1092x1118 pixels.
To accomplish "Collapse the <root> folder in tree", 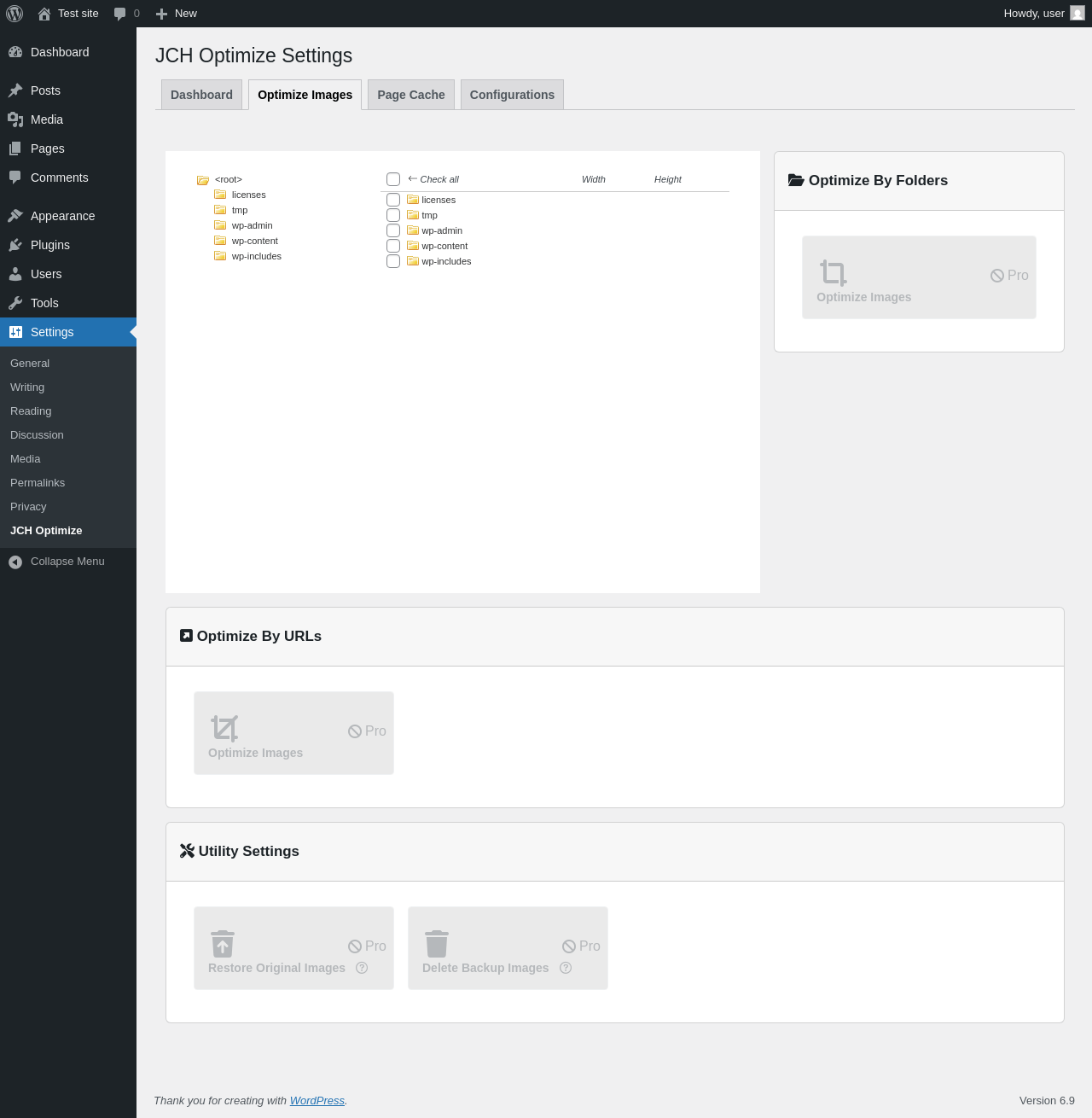I will pos(203,180).
